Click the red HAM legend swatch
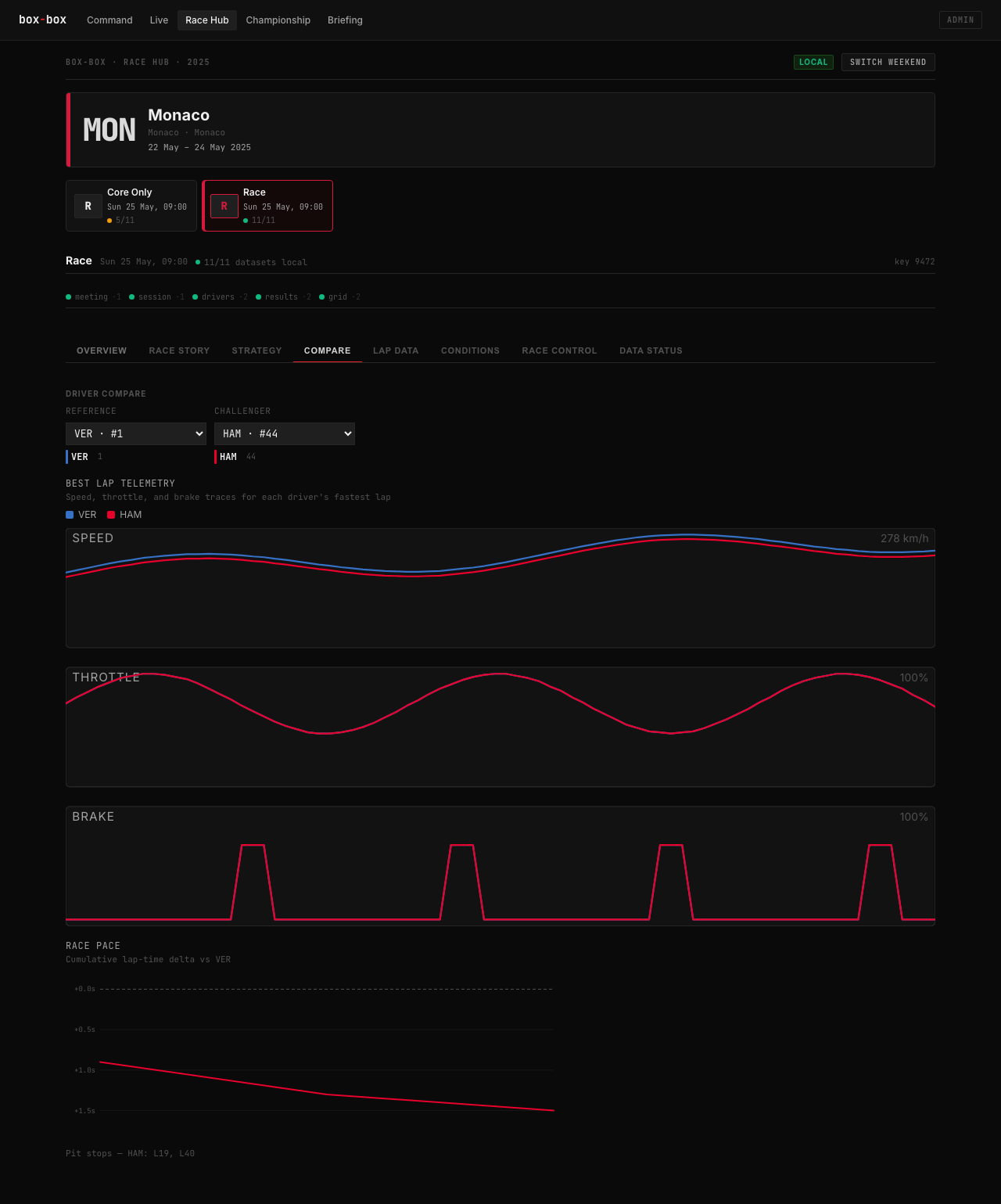1001x1204 pixels. (111, 515)
